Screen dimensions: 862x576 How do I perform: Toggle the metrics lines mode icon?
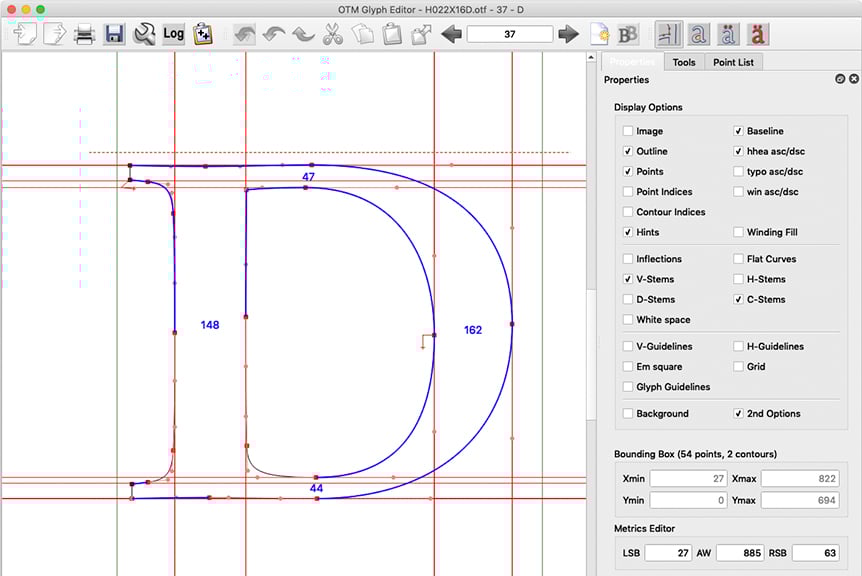(668, 34)
